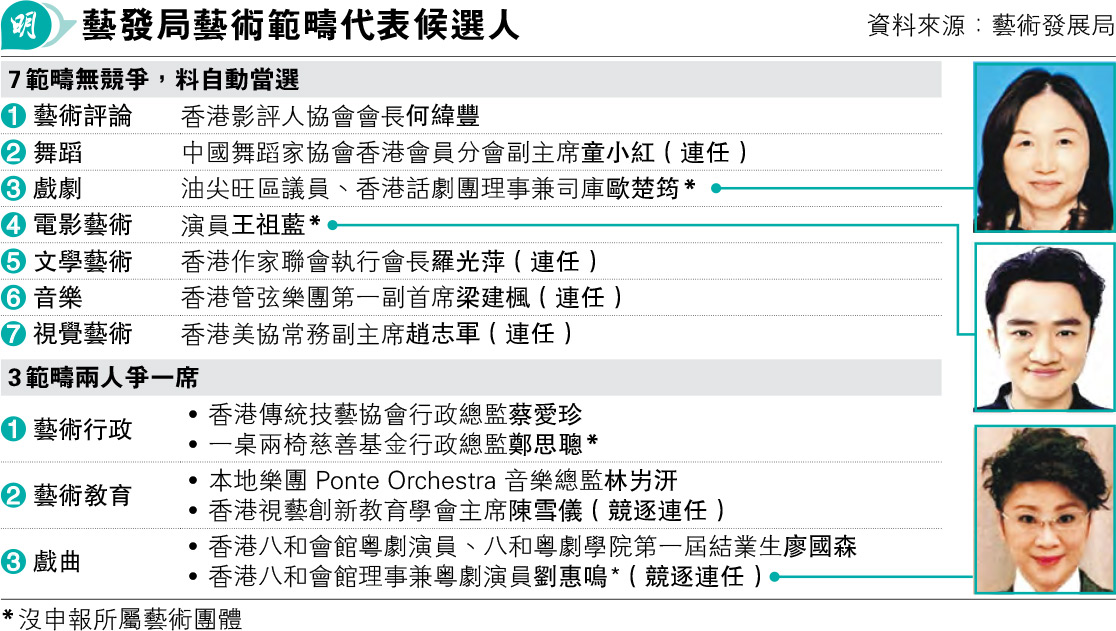Click number 1 icon beside 藝術行政
The image size is (1116, 631).
[x=14, y=430]
